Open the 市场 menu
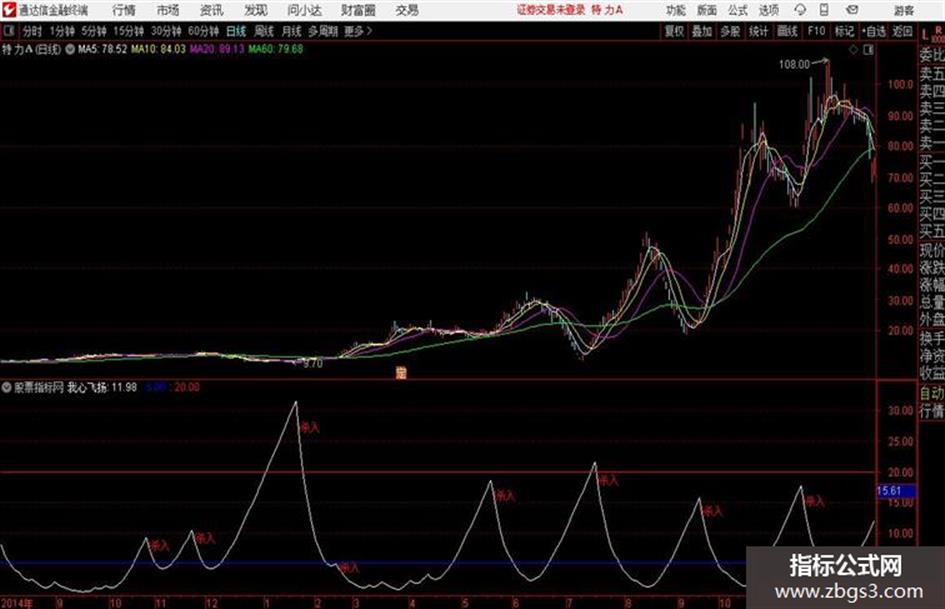Screen dimensions: 945x609 point(168,10)
